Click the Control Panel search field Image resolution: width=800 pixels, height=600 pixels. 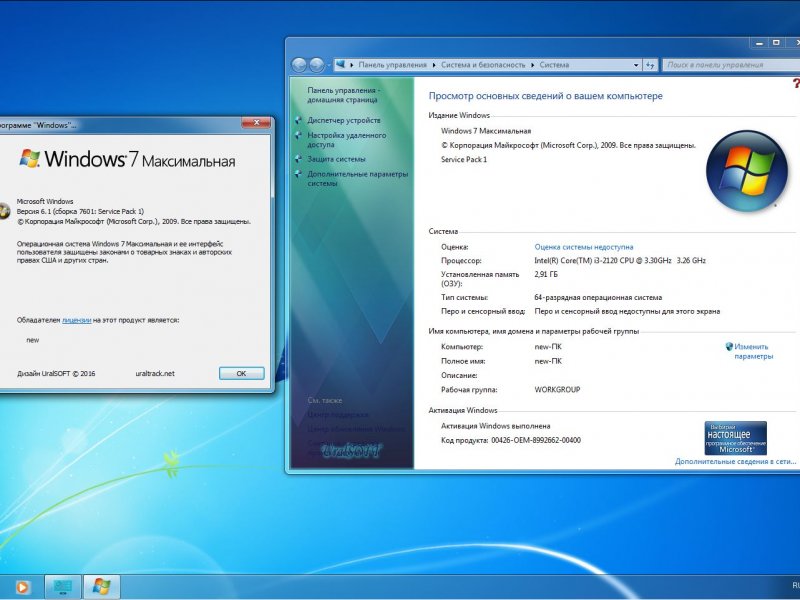coord(732,65)
